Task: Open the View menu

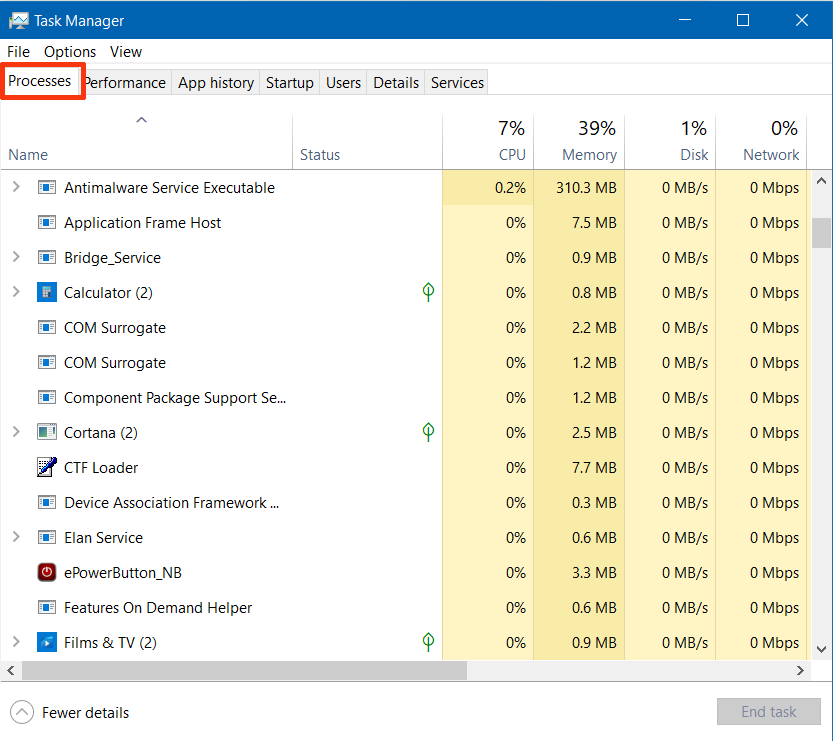Action: pyautogui.click(x=126, y=52)
